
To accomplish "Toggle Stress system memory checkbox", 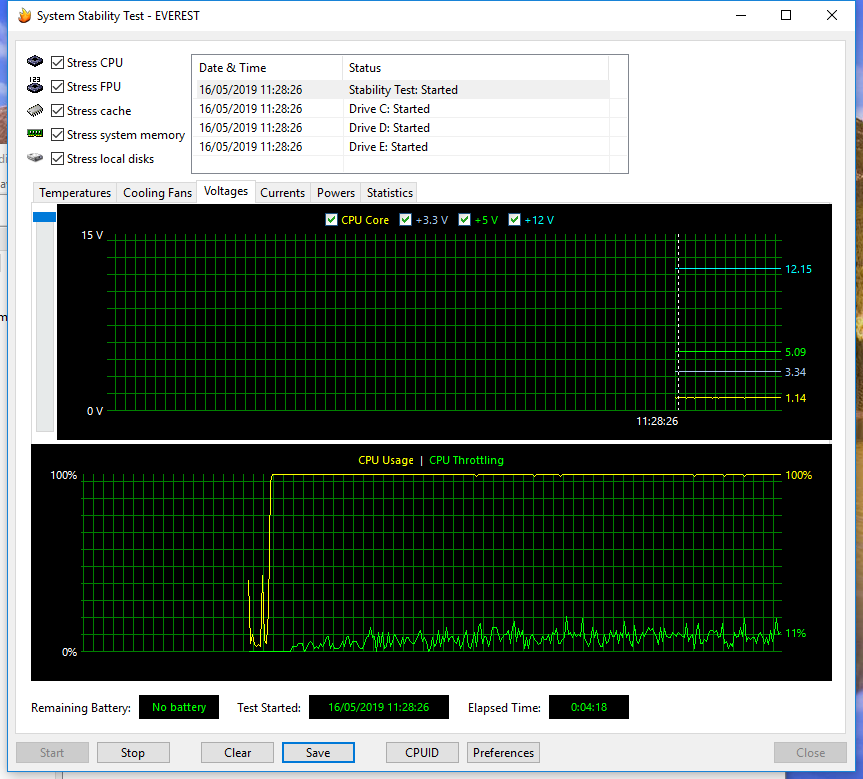I will (x=57, y=134).
